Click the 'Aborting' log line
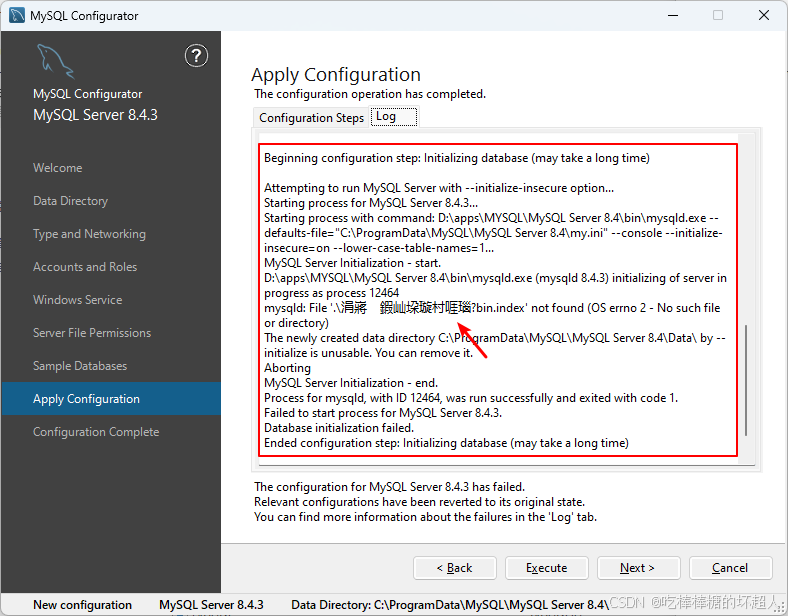788x616 pixels. coord(287,368)
